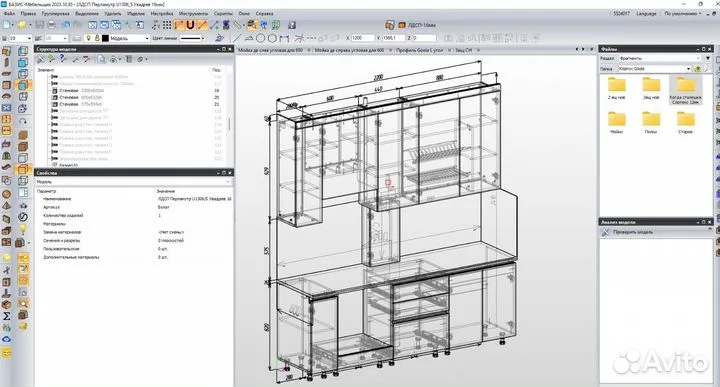Open the layer dropdown labeled Модель
Viewport: 720px width, 387px height.
pyautogui.click(x=129, y=38)
